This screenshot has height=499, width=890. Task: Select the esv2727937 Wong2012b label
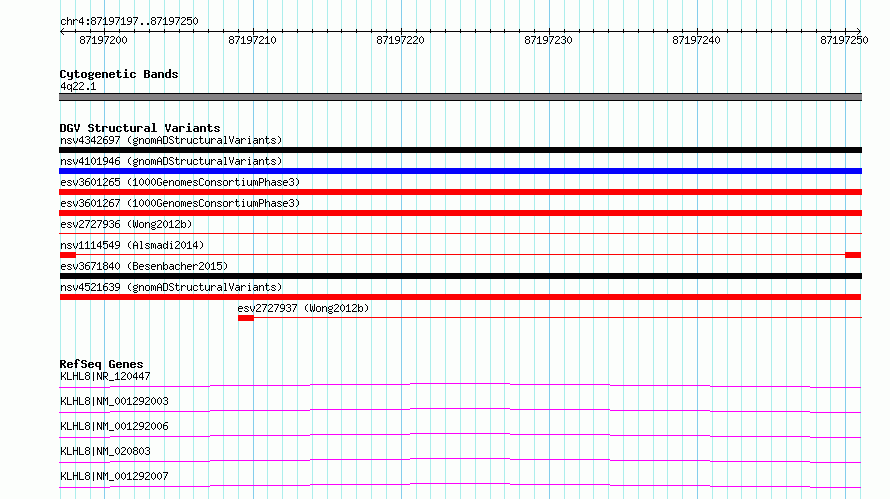pos(303,308)
